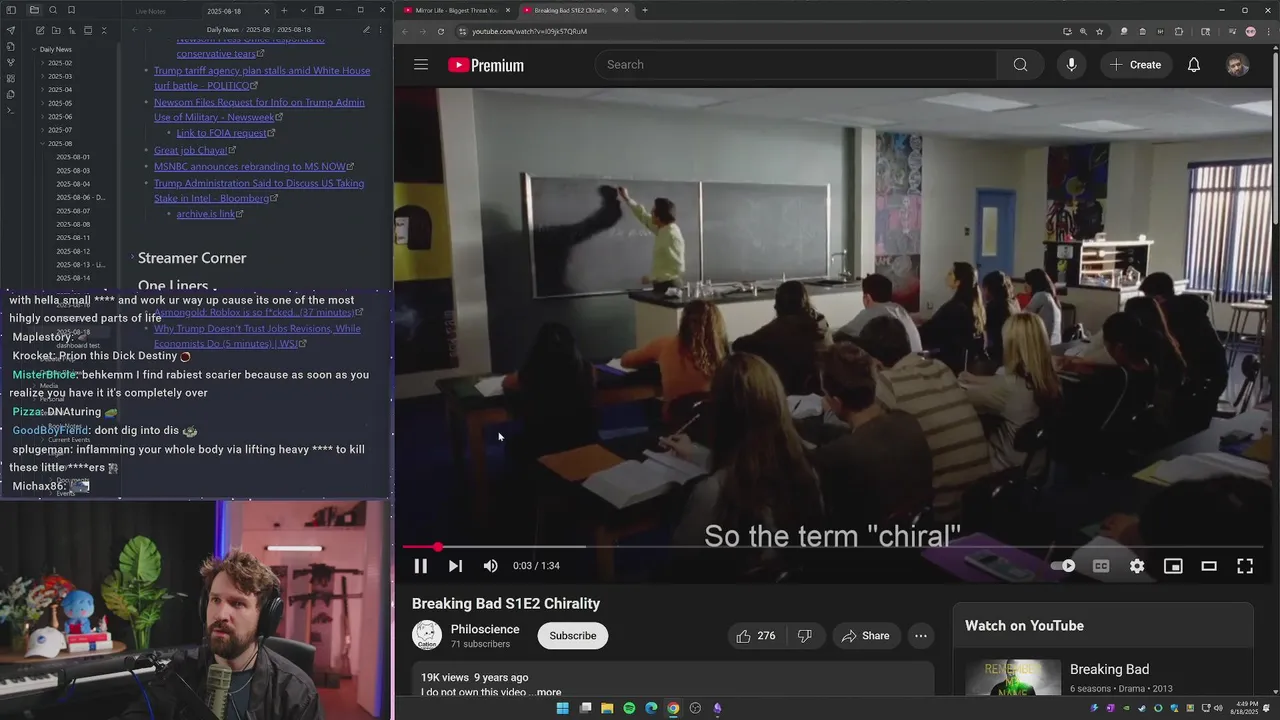Share the video
Viewport: 1280px width, 720px height.
point(865,636)
